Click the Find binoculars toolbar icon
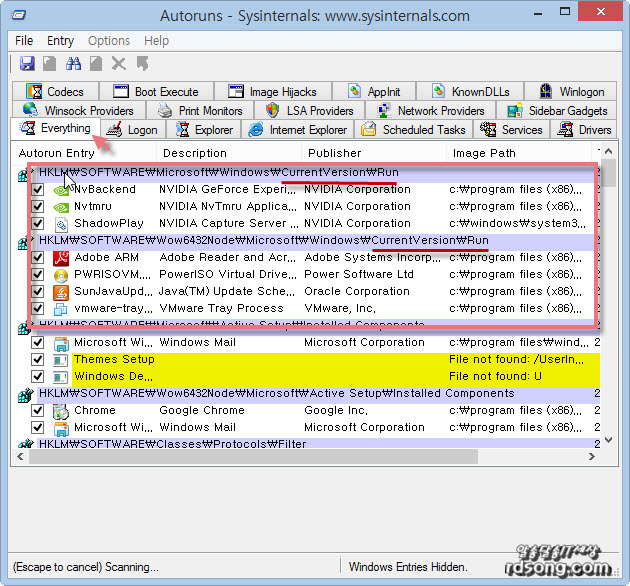 pos(73,64)
